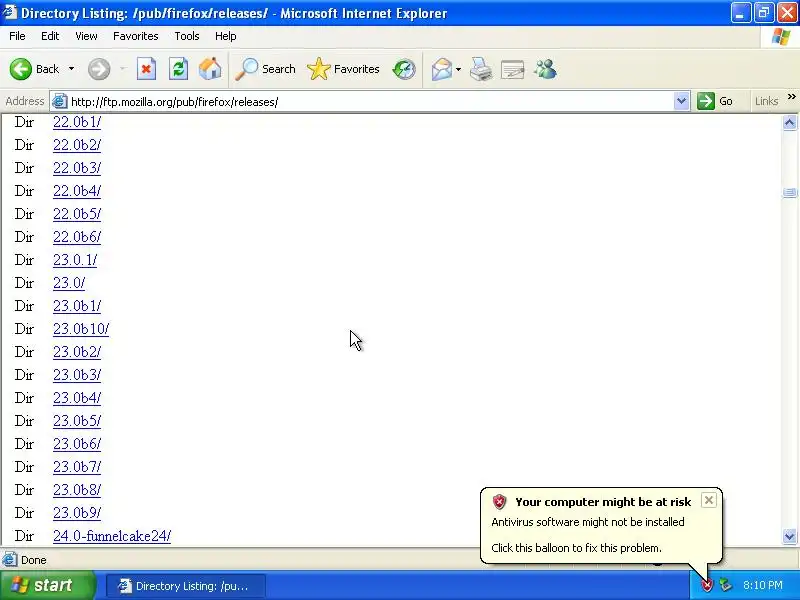Open the Messenger people icon
The image size is (800, 600).
(x=545, y=69)
